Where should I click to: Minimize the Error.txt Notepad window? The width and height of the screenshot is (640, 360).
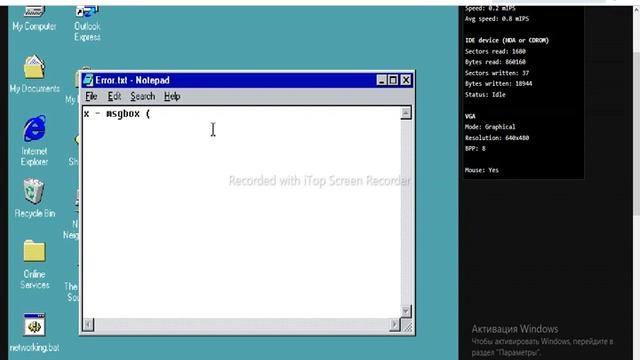[x=381, y=80]
